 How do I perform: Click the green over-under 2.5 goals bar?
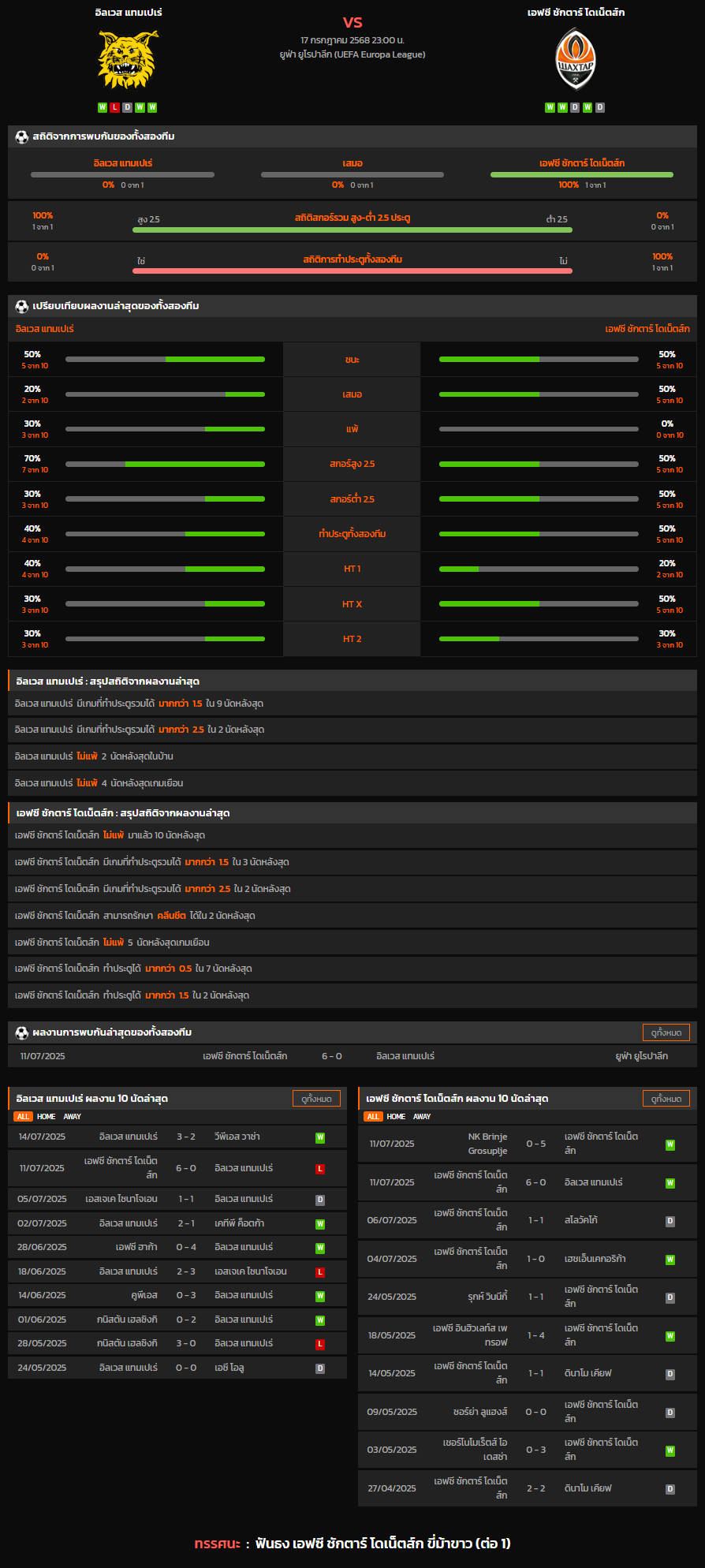[x=352, y=230]
